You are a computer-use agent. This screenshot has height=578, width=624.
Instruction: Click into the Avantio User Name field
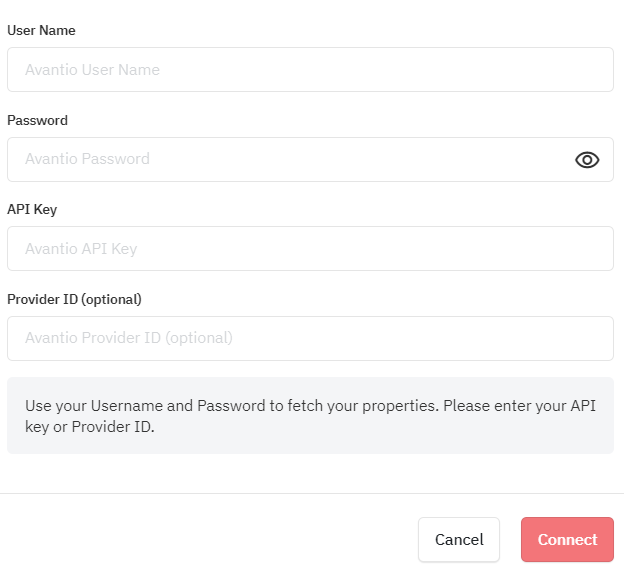coord(310,70)
